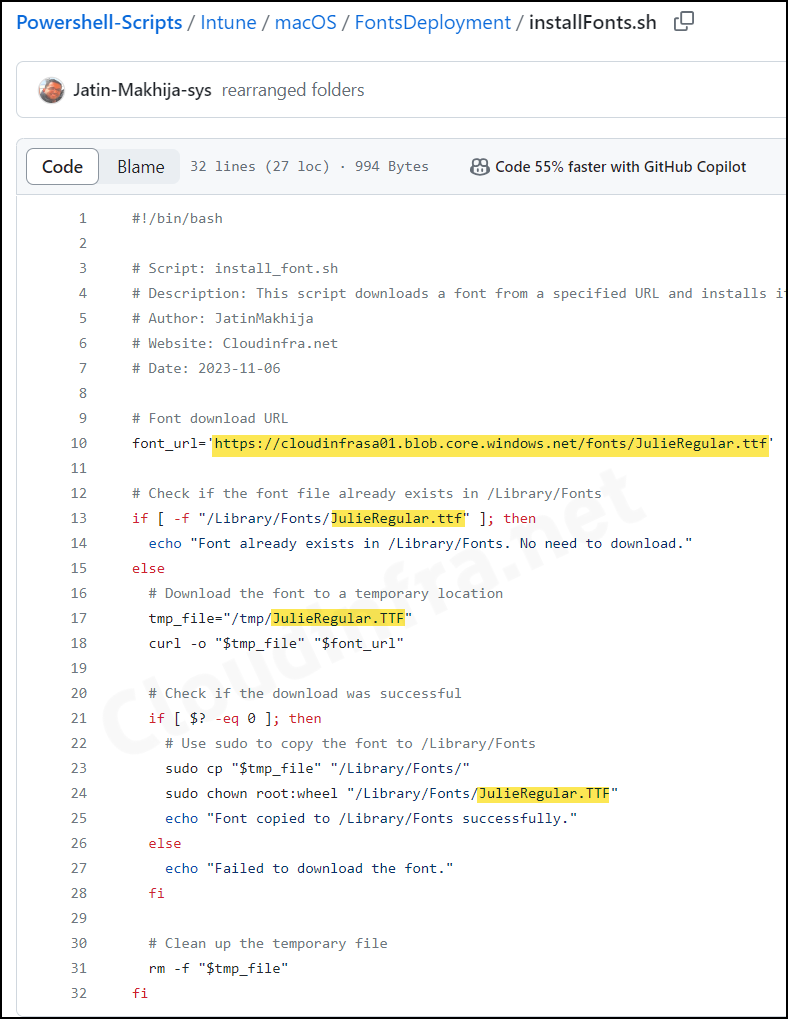The width and height of the screenshot is (788, 1019).
Task: Open Jatin-Makhija-sys avatar image
Action: point(51,90)
